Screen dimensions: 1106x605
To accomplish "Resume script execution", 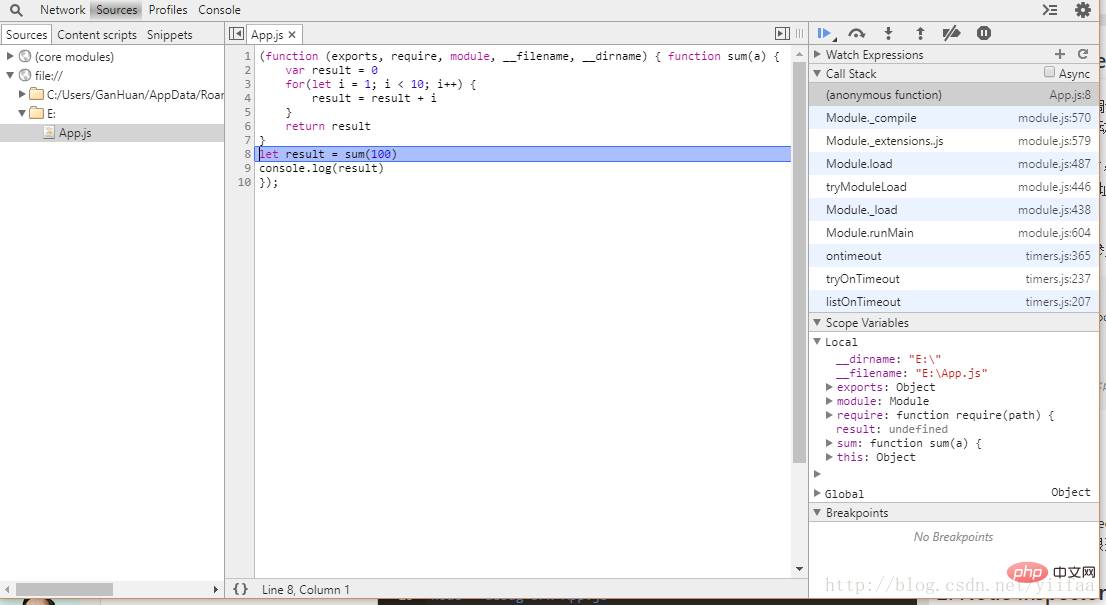I will click(824, 33).
